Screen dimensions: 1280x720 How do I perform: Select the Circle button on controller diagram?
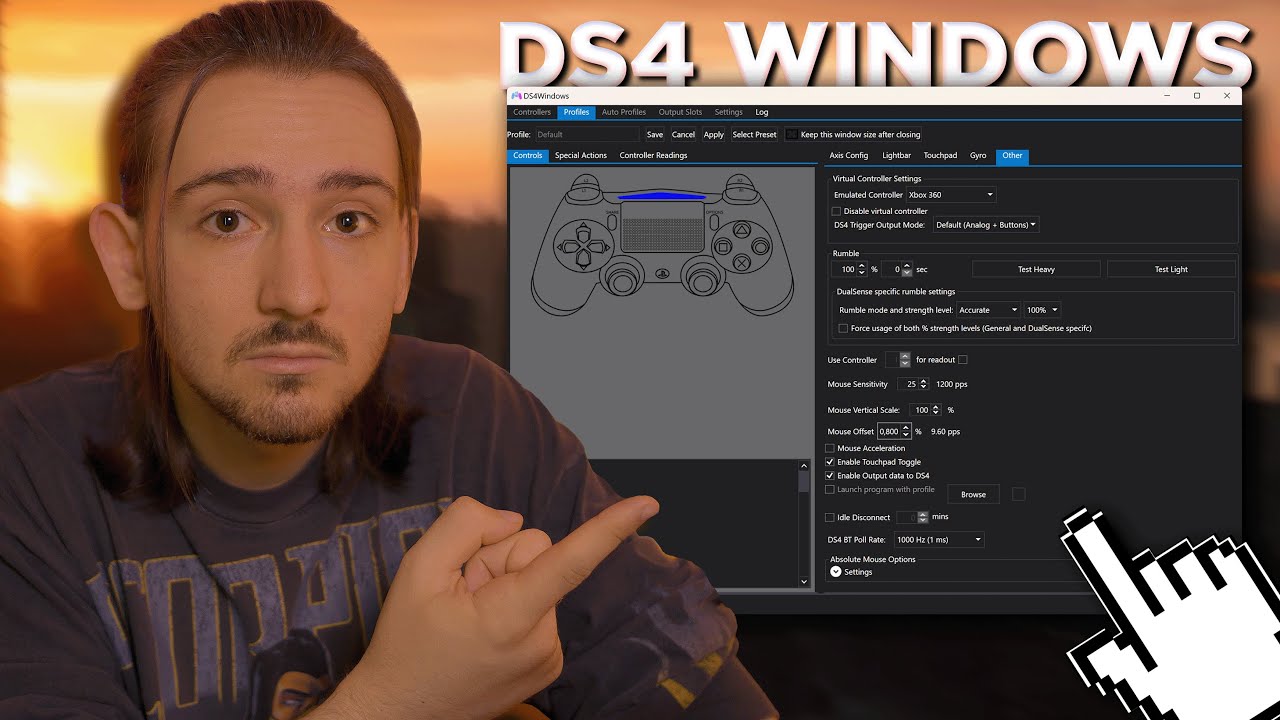click(x=763, y=246)
